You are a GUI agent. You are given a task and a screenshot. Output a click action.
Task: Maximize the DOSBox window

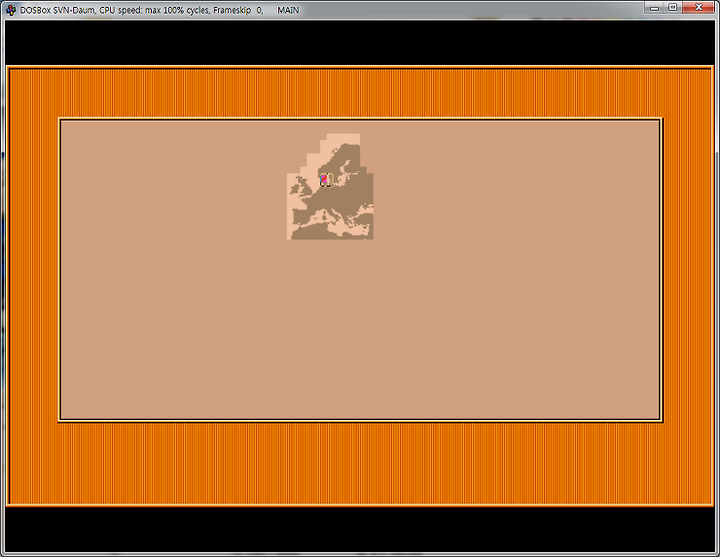(673, 8)
